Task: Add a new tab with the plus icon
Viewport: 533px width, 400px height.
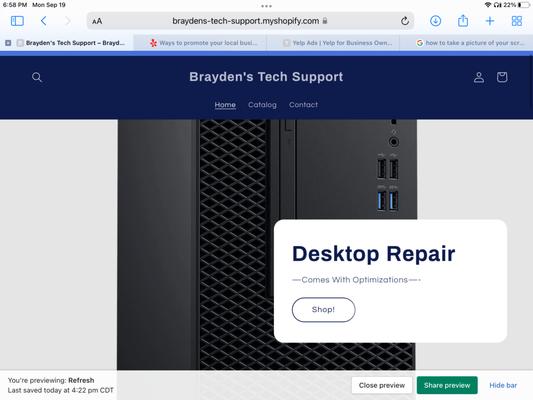Action: pyautogui.click(x=490, y=21)
